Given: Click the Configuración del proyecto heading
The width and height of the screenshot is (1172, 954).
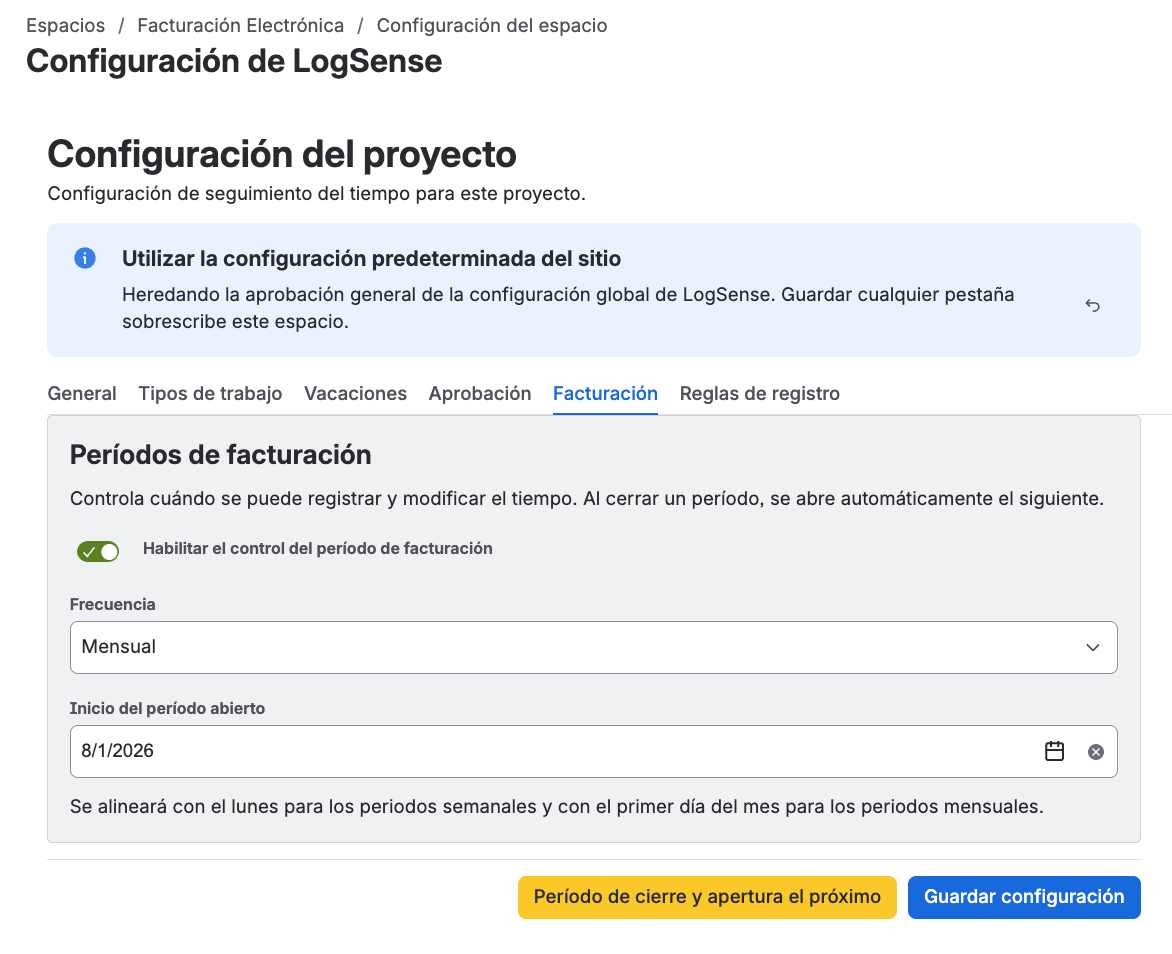Looking at the screenshot, I should coord(282,155).
